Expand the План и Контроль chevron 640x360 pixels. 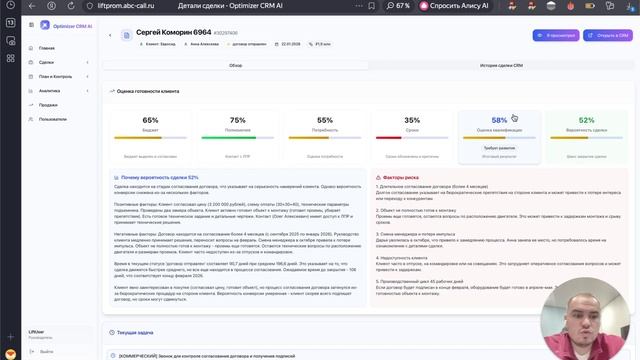pos(87,77)
